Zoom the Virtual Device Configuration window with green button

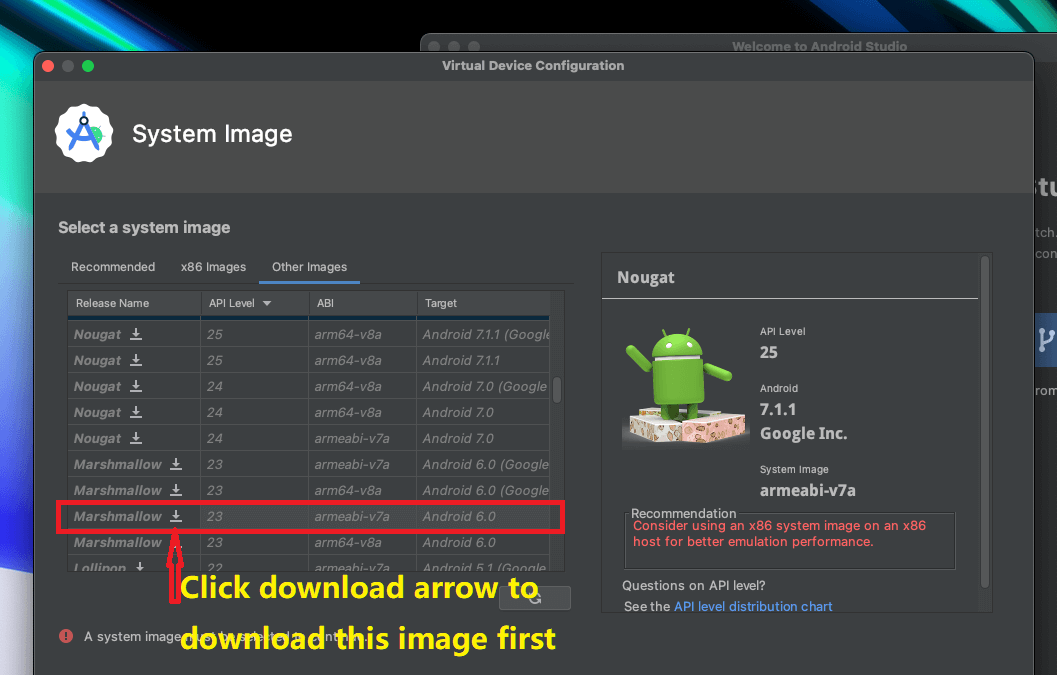[x=88, y=65]
